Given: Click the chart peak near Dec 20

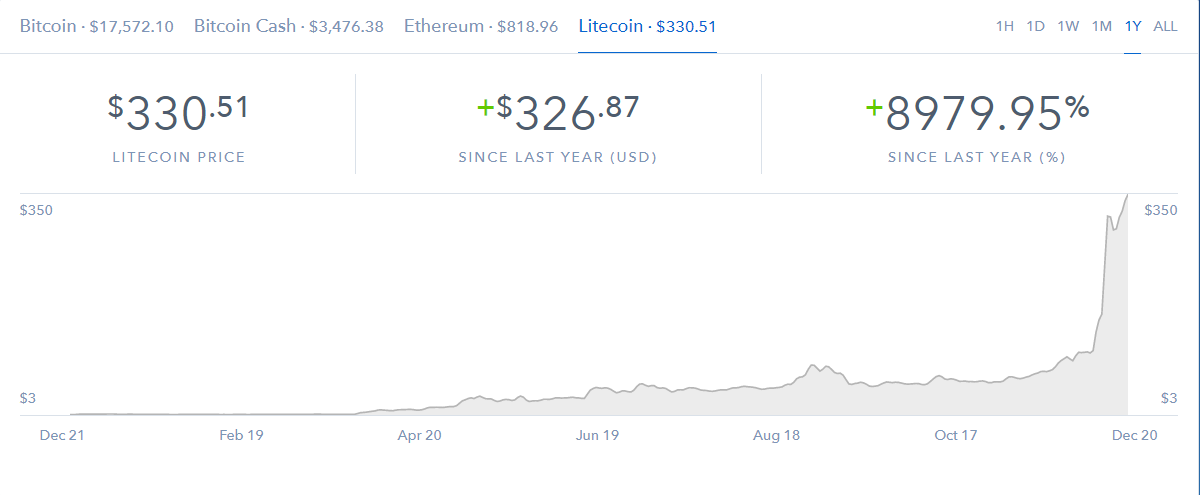Looking at the screenshot, I should click(1127, 195).
